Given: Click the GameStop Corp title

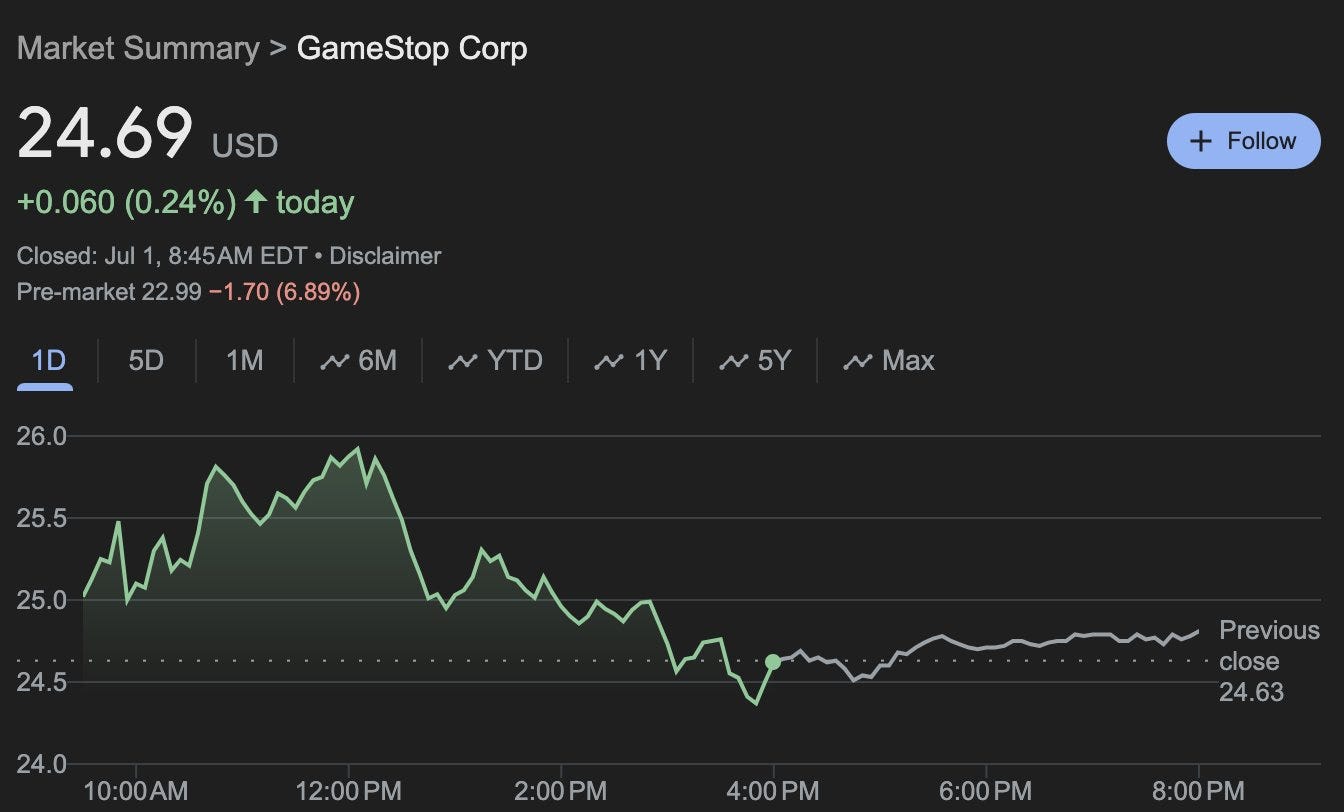Looking at the screenshot, I should (412, 49).
